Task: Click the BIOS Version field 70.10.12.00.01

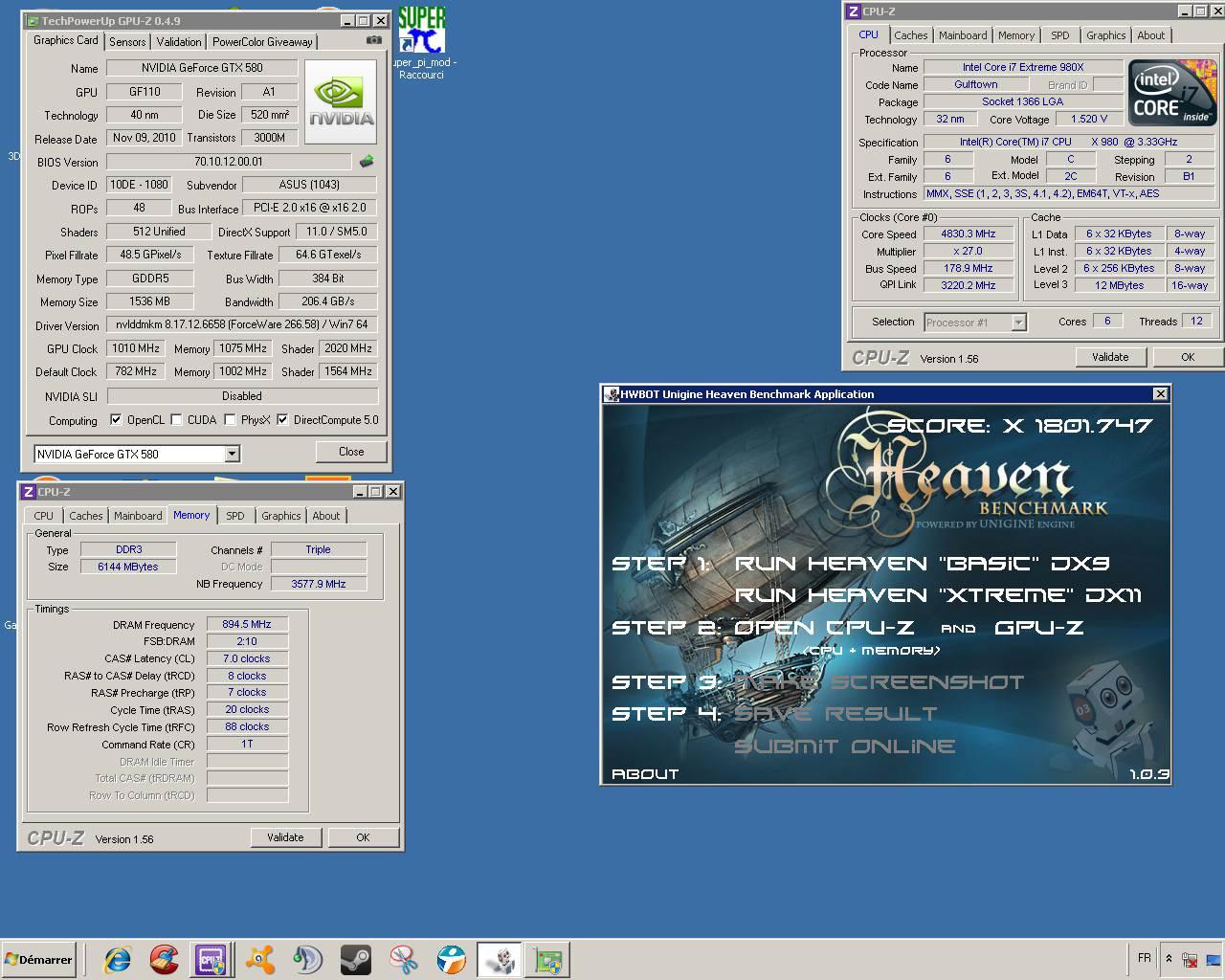Action: click(x=229, y=162)
